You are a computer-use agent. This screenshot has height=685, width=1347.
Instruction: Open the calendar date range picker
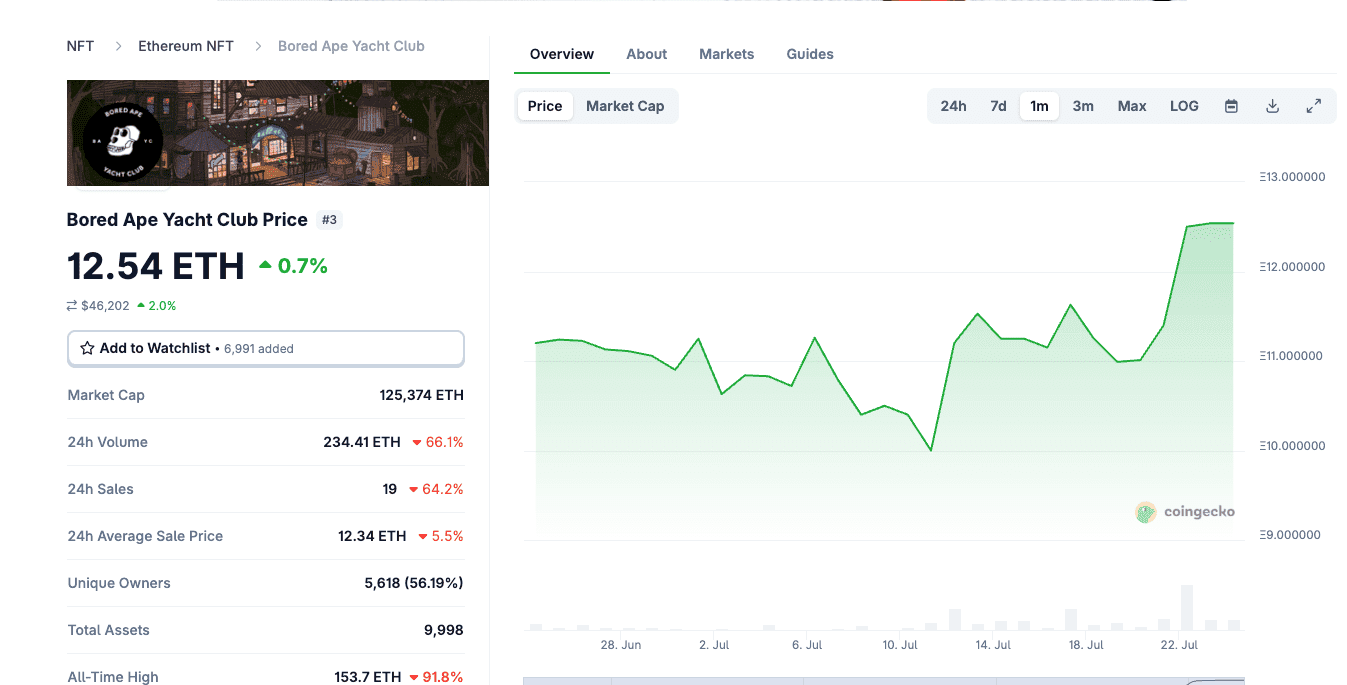[x=1231, y=106]
